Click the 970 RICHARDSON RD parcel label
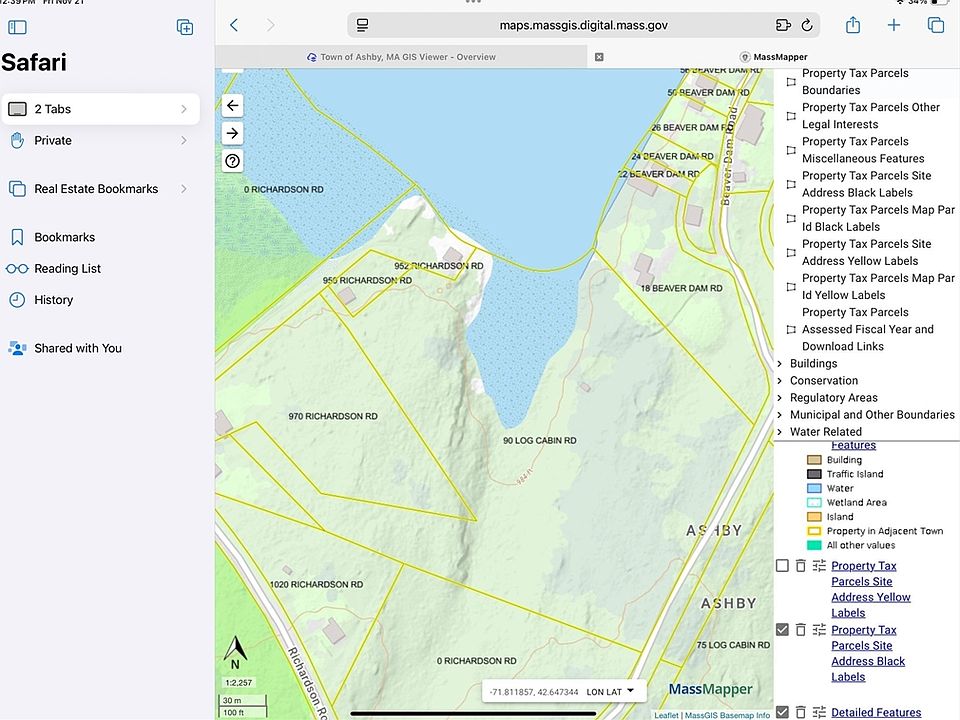This screenshot has width=960, height=720. [x=333, y=416]
